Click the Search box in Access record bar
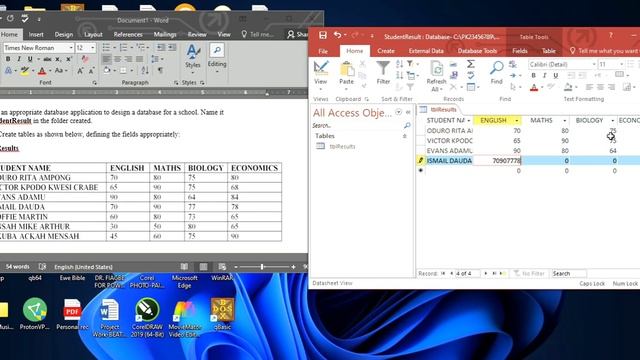The height and width of the screenshot is (360, 640). point(569,273)
